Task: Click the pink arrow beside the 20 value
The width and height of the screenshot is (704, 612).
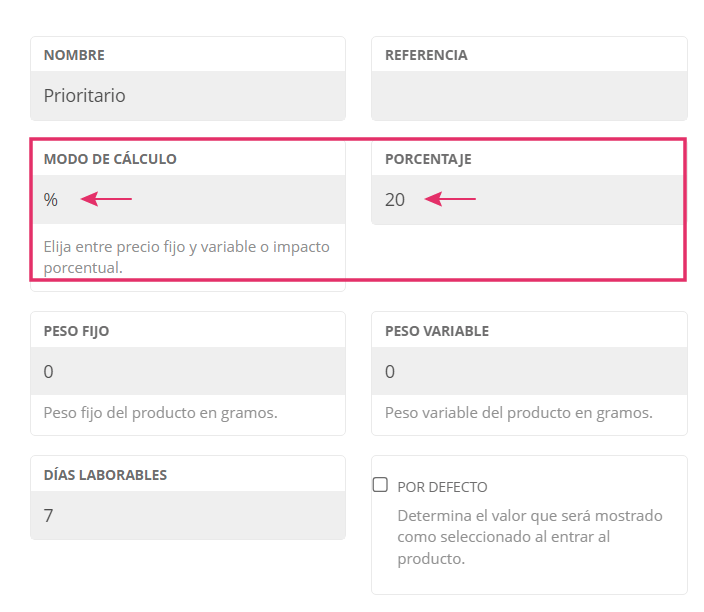Action: pyautogui.click(x=450, y=199)
